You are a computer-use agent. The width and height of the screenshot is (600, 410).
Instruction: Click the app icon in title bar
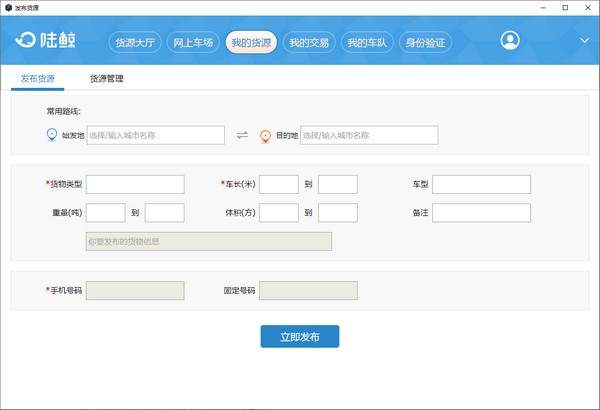point(9,7)
